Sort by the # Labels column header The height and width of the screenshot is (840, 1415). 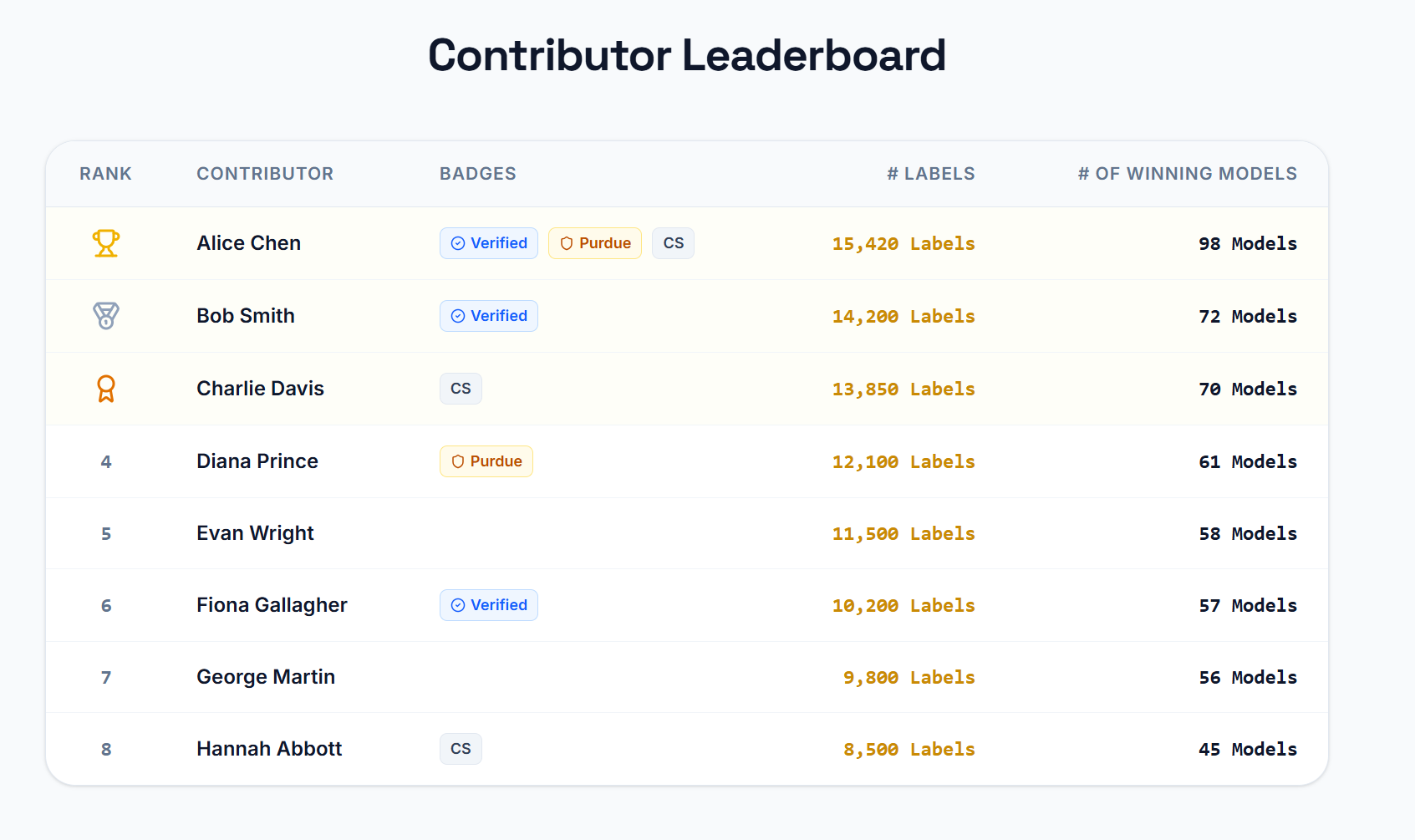(x=930, y=174)
